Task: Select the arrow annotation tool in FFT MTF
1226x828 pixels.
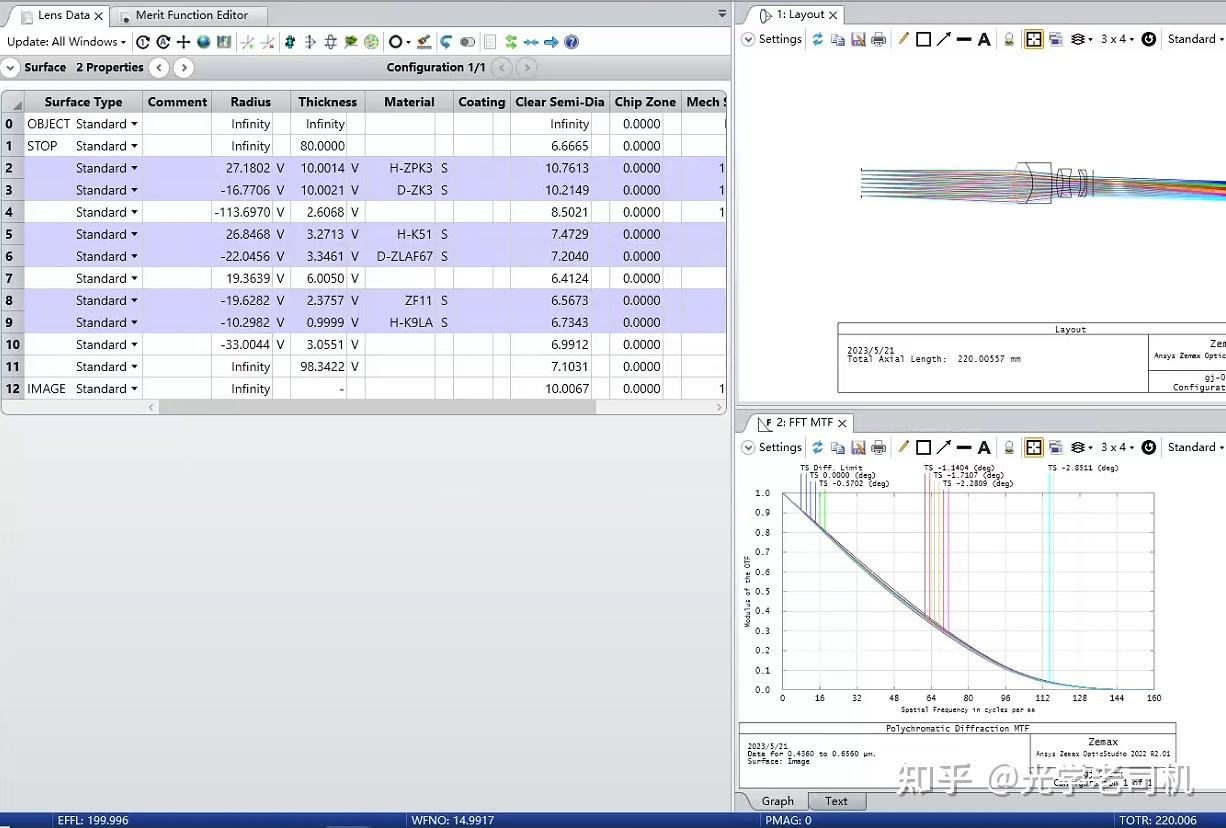Action: [x=943, y=447]
